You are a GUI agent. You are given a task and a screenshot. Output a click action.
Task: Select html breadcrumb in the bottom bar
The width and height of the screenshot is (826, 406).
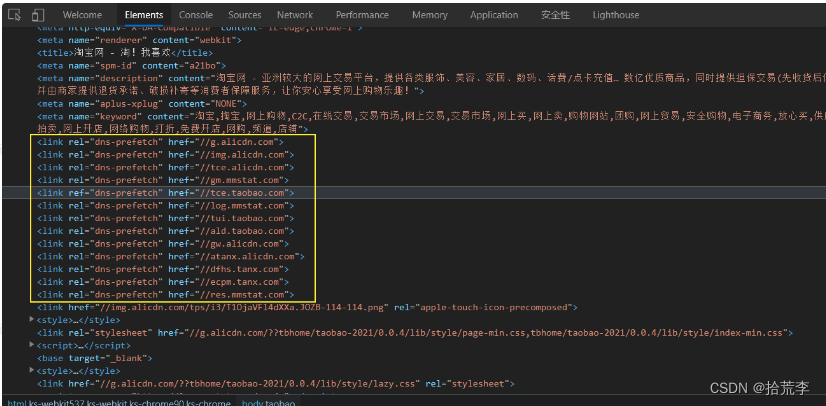120,403
